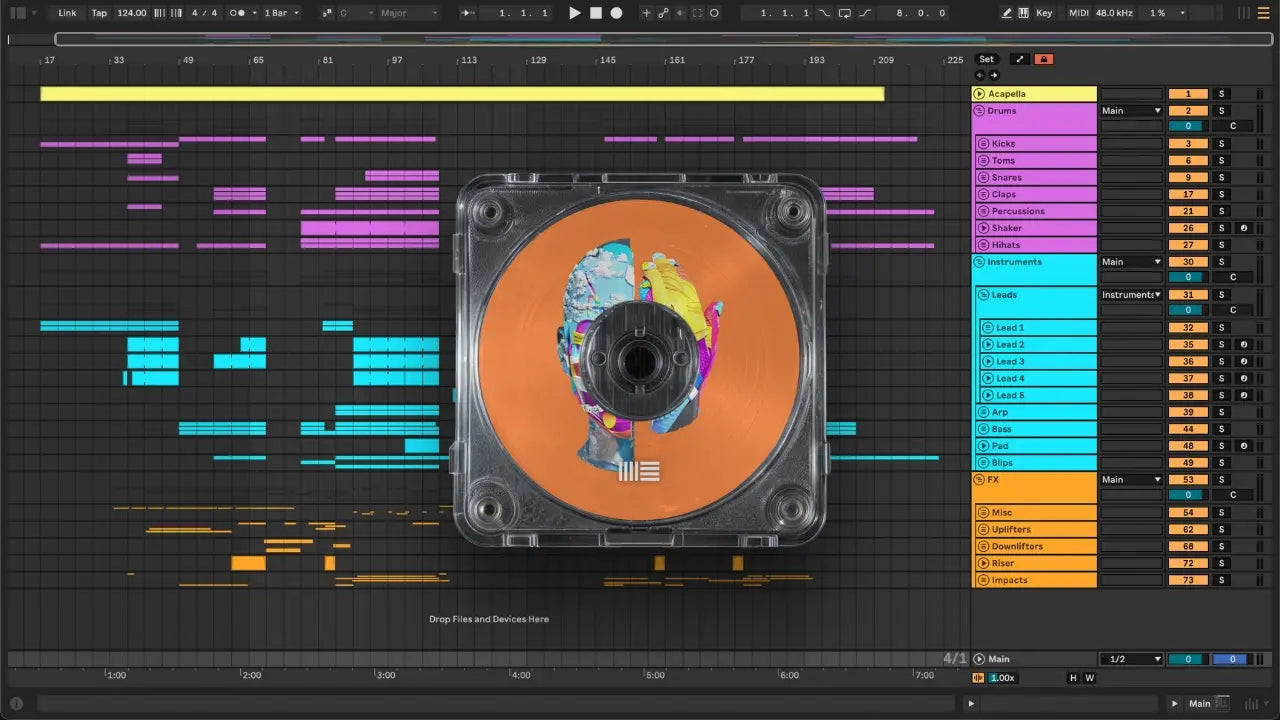Screen dimensions: 1280x720
Task: Toggle Kicks track activator 3
Action: [1188, 144]
